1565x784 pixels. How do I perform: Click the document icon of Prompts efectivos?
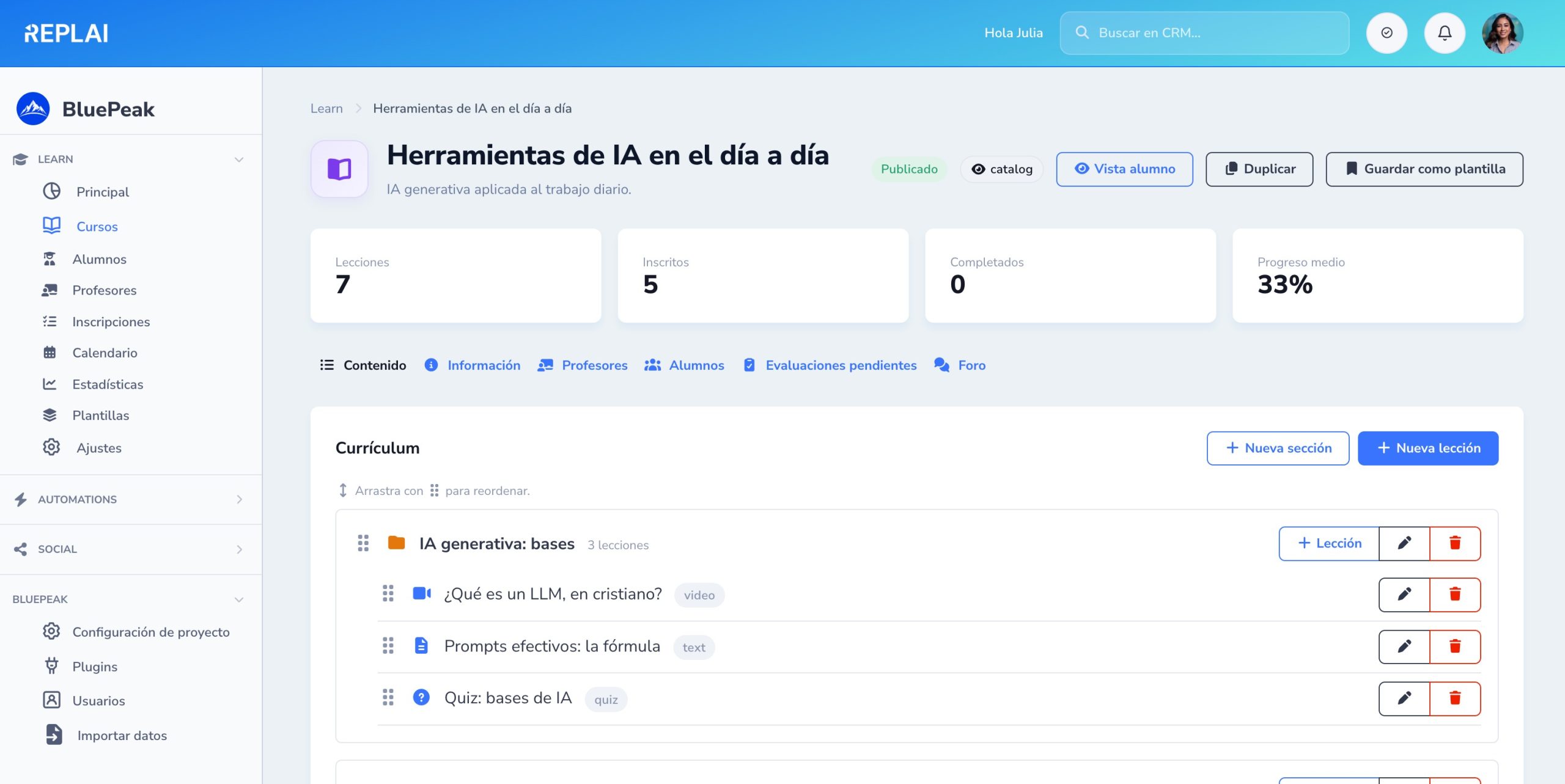(421, 646)
